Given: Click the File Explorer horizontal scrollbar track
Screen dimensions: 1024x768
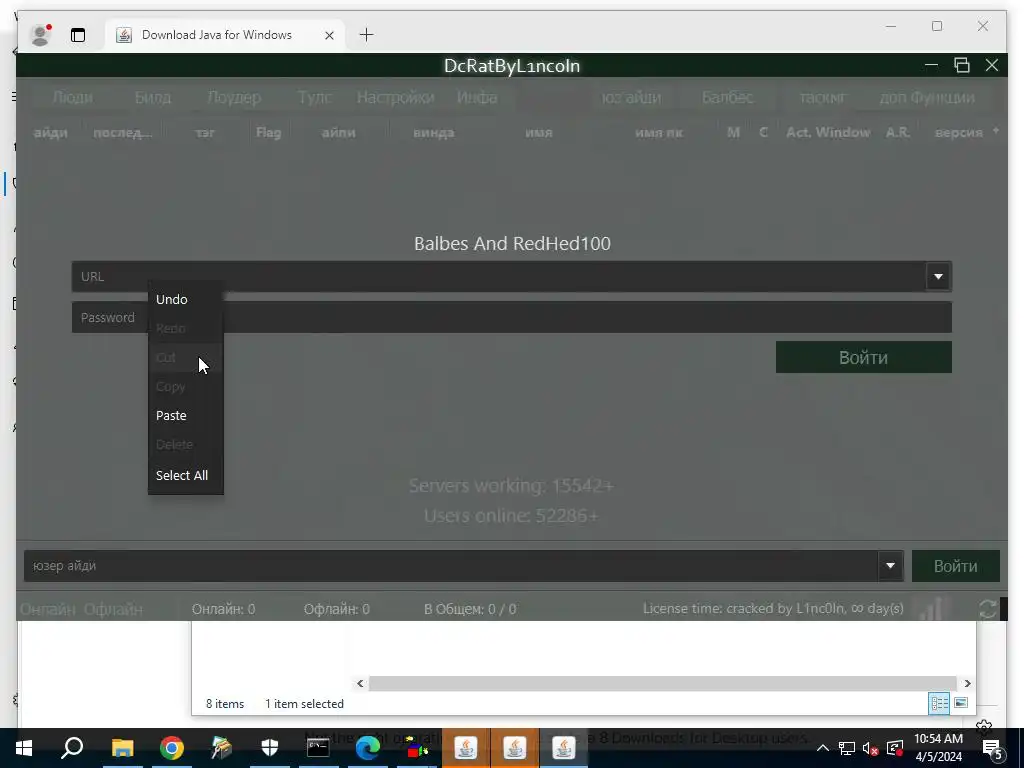Looking at the screenshot, I should (x=662, y=683).
